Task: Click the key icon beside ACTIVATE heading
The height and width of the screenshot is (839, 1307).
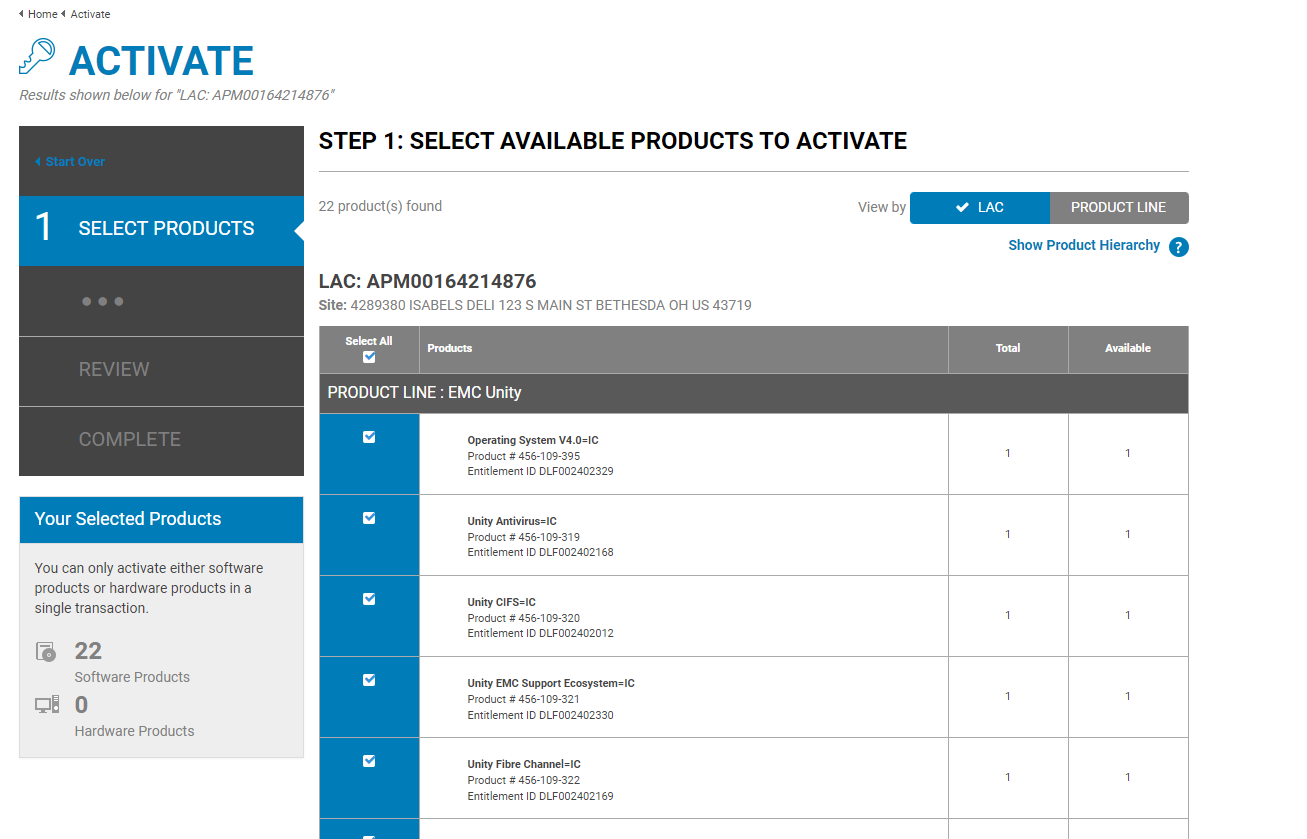Action: tap(39, 57)
